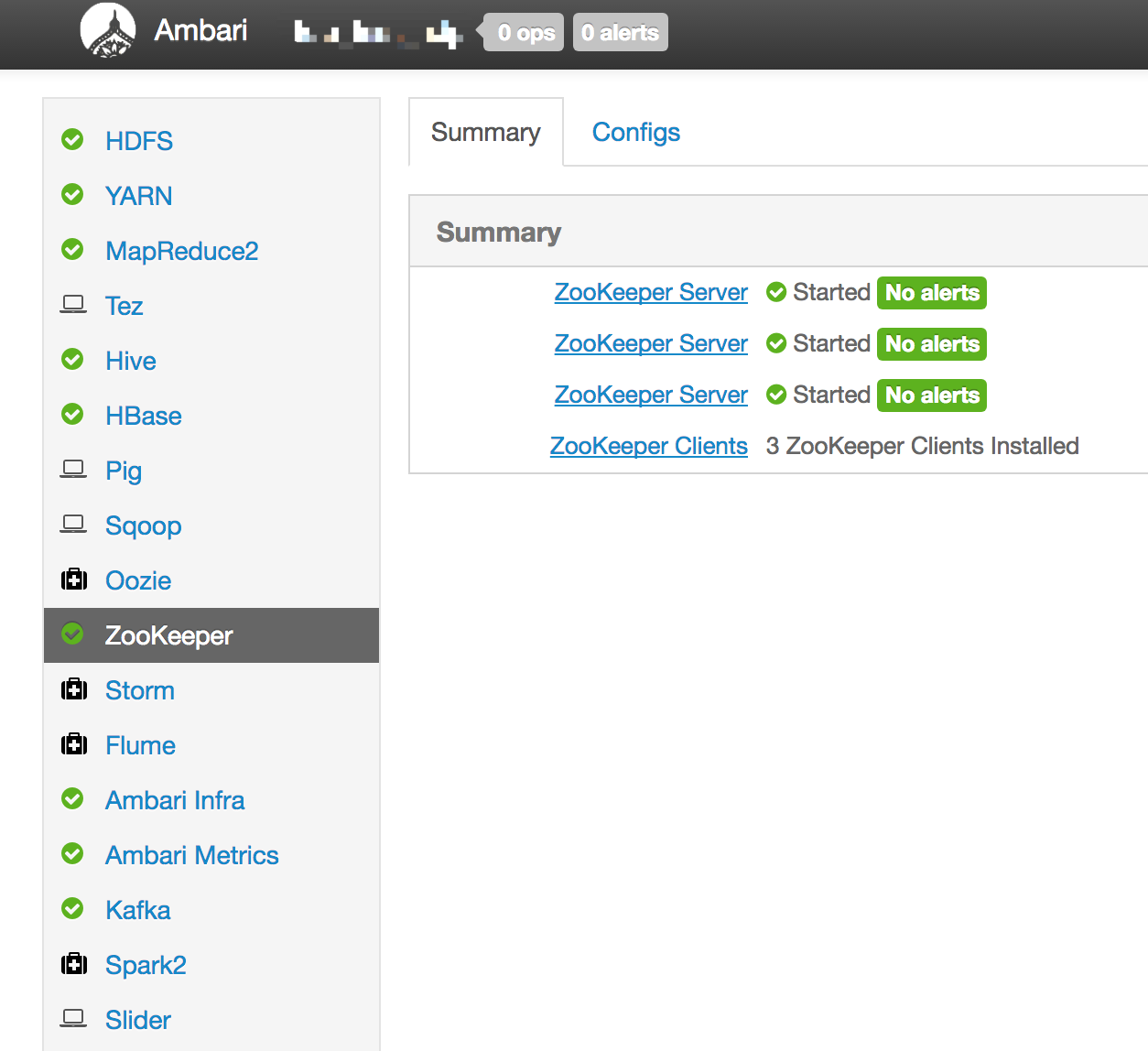Open the second ZooKeeper Server link
The image size is (1148, 1051).
click(x=651, y=343)
